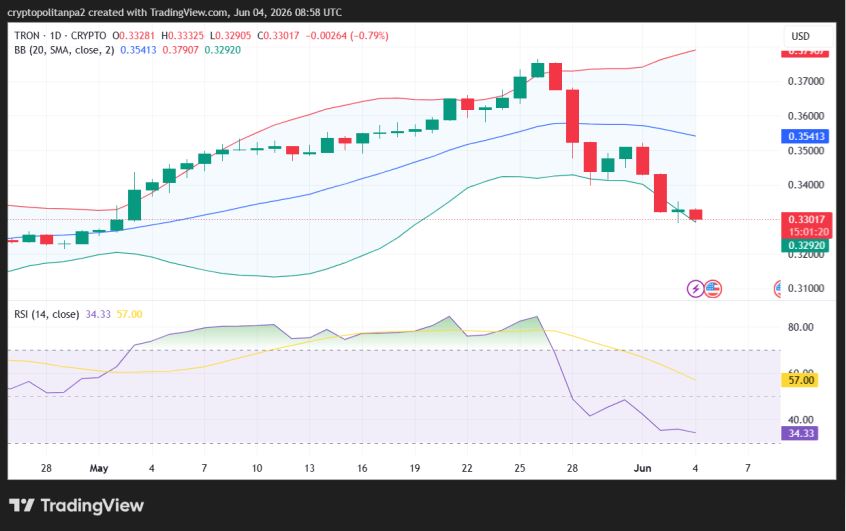Click the BB (20, SMA, close, 2) indicator legend
The width and height of the screenshot is (846, 531).
coord(64,50)
